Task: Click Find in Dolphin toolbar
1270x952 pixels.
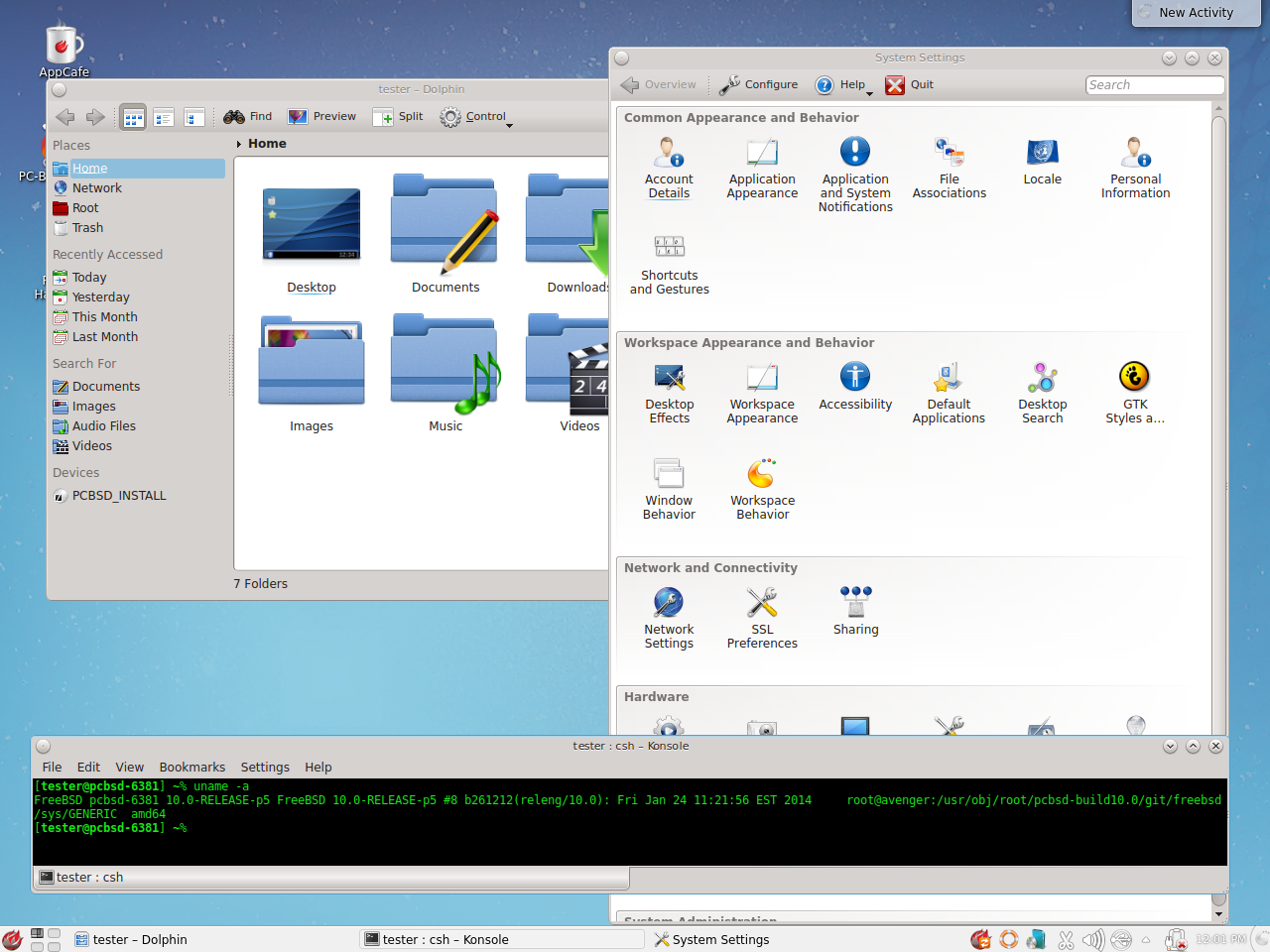Action: click(x=248, y=117)
